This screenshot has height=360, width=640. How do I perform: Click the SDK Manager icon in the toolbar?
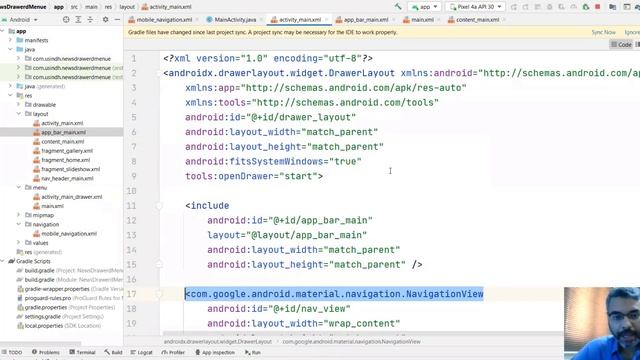627,7
